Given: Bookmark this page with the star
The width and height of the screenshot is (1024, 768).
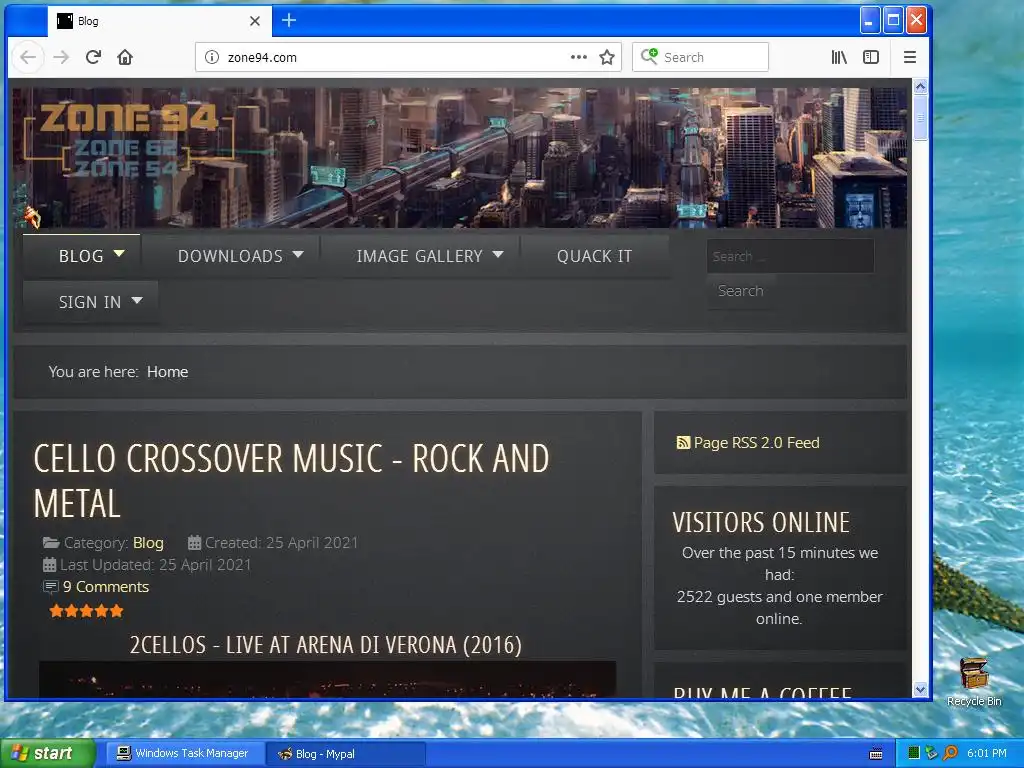Looking at the screenshot, I should click(607, 57).
